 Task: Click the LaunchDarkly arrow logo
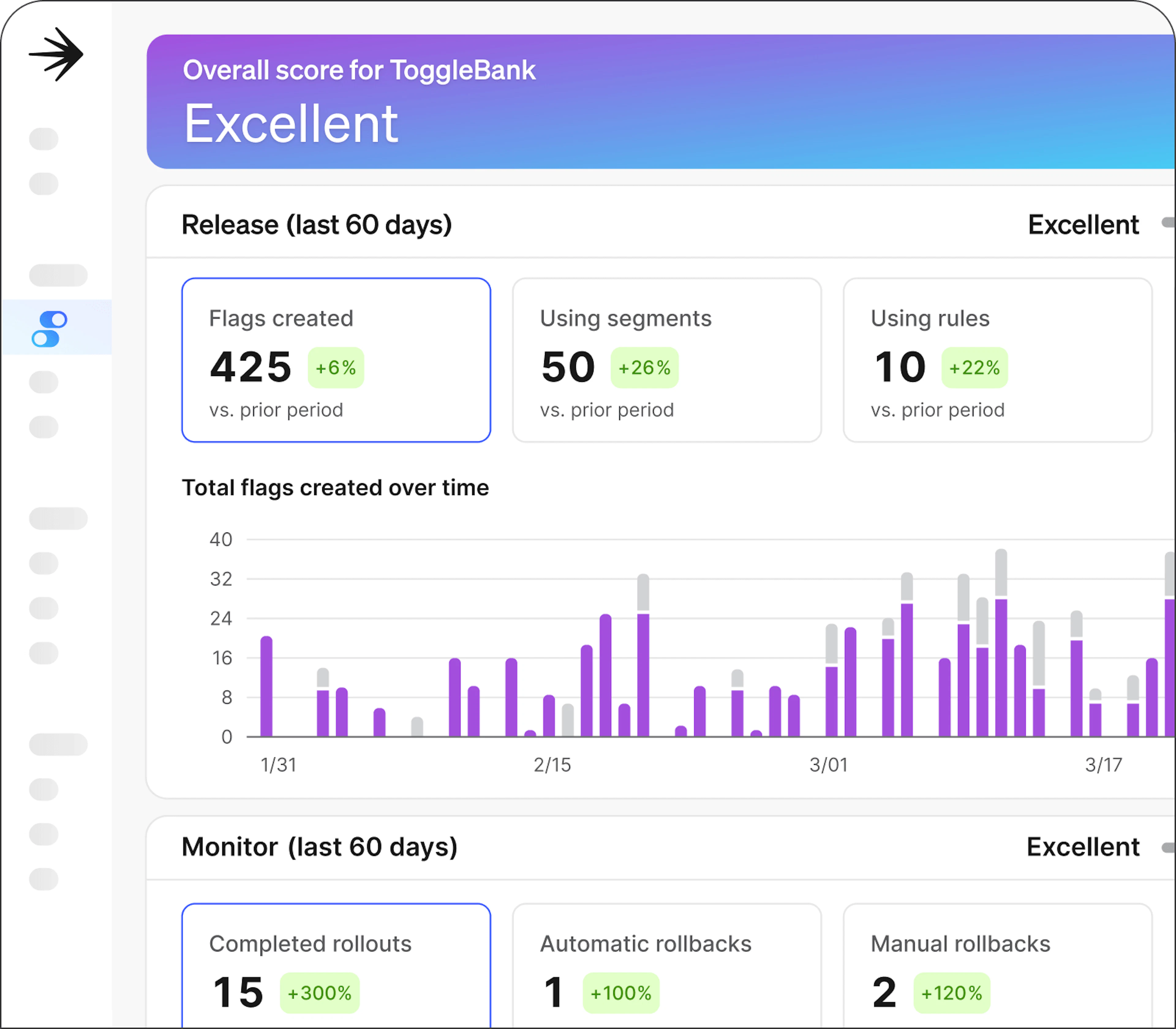coord(56,55)
